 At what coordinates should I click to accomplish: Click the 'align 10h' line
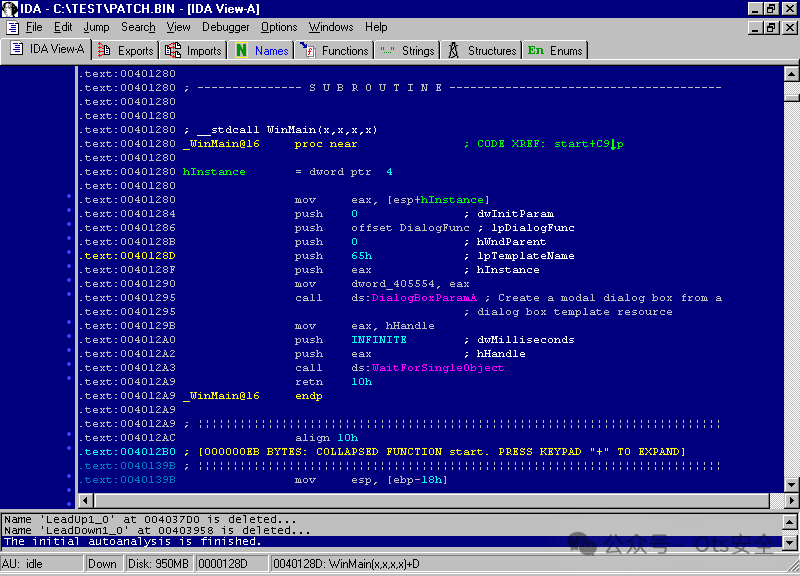tap(327, 438)
